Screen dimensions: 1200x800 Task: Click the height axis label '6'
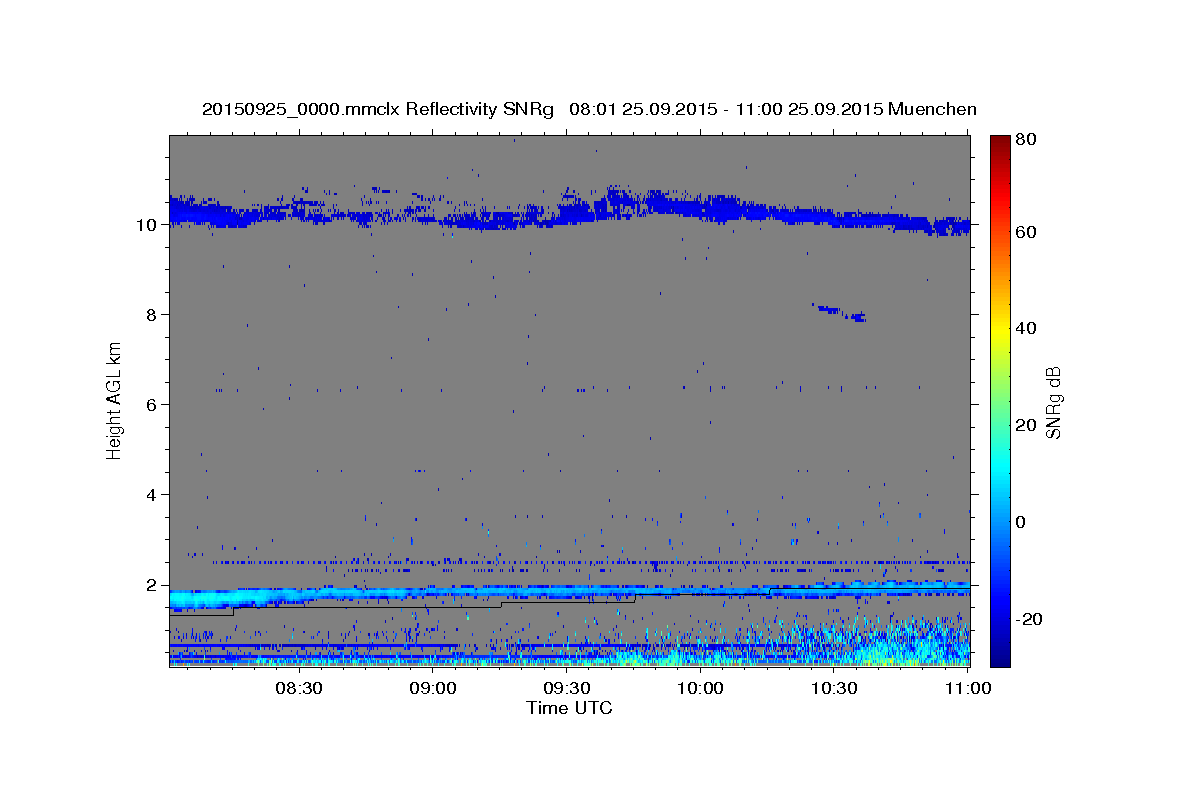point(151,404)
